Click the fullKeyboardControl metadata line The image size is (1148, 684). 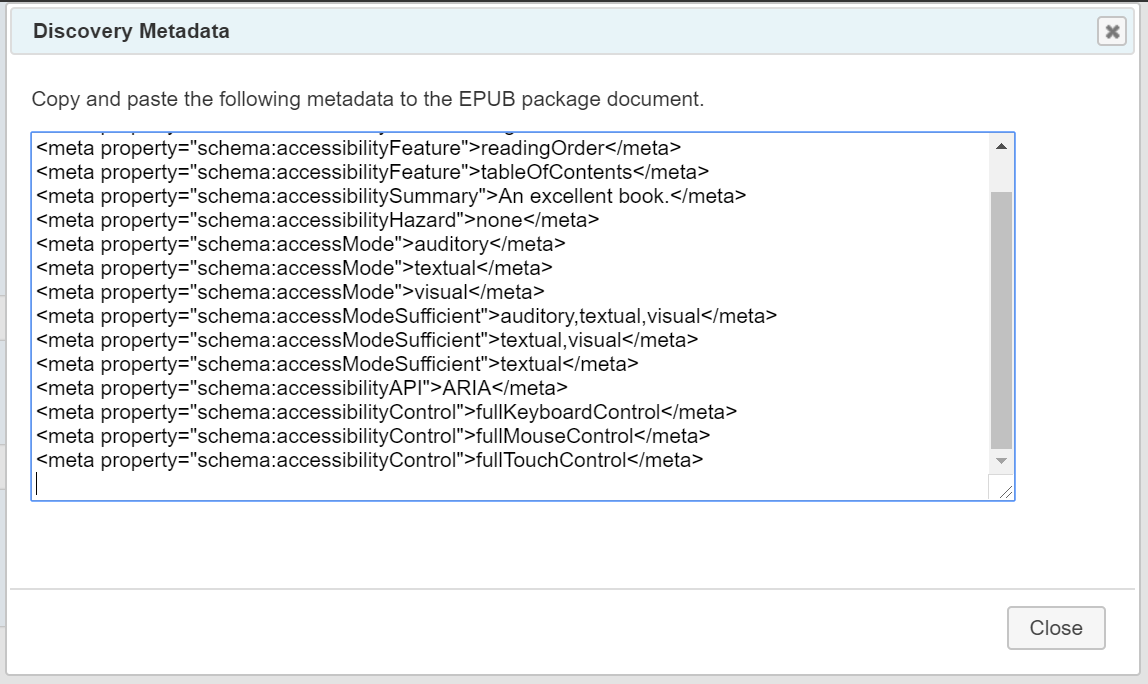[387, 412]
